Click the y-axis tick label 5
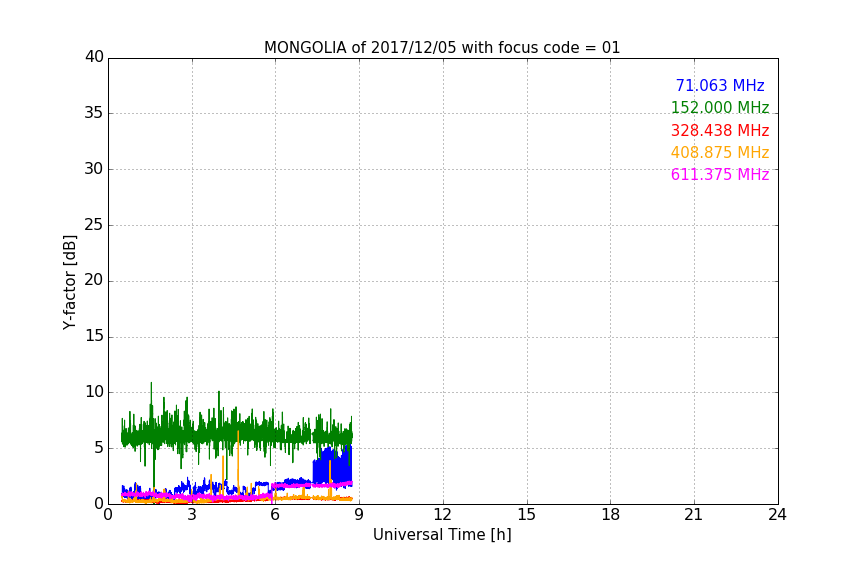 (x=99, y=448)
